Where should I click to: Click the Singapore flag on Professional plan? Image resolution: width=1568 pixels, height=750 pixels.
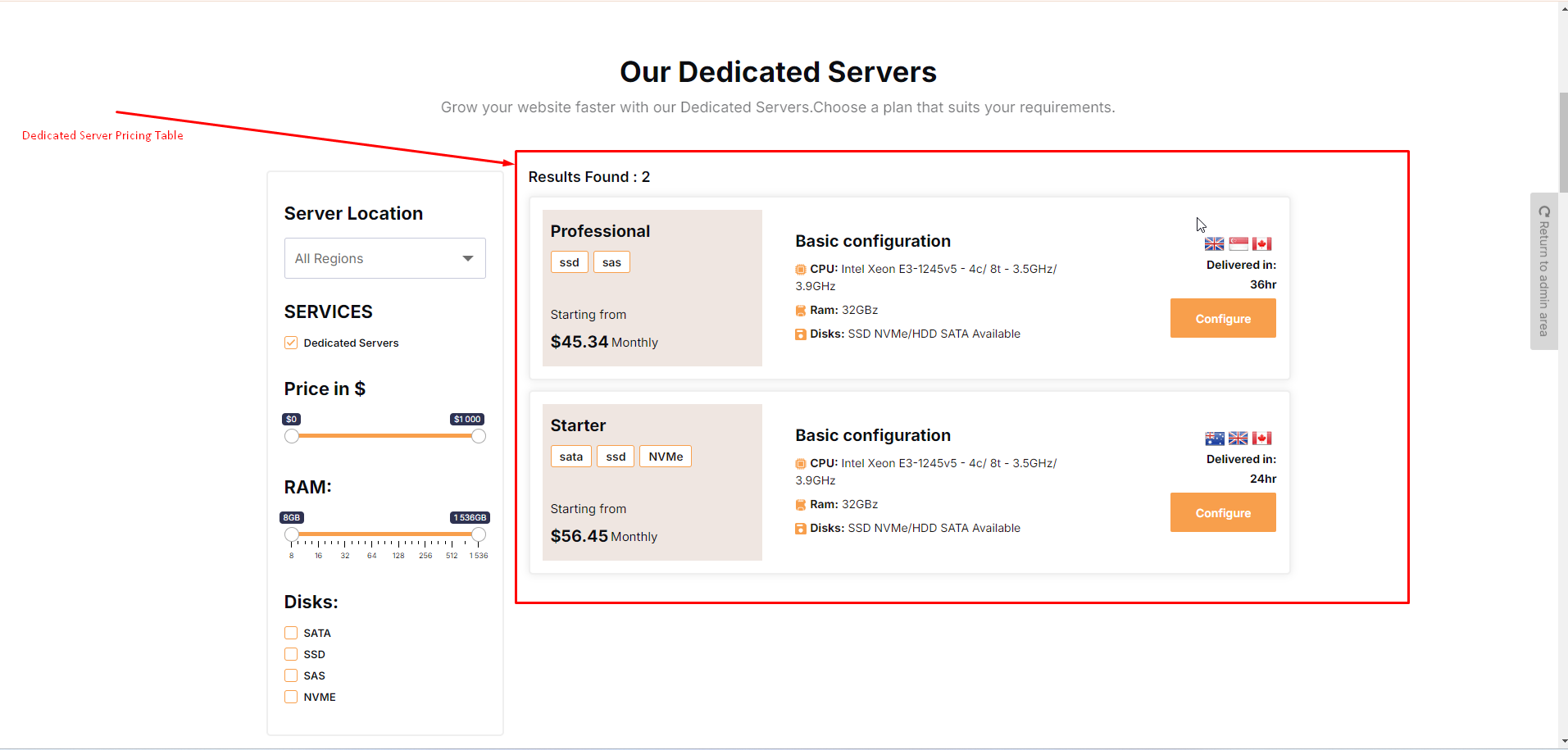coord(1238,244)
